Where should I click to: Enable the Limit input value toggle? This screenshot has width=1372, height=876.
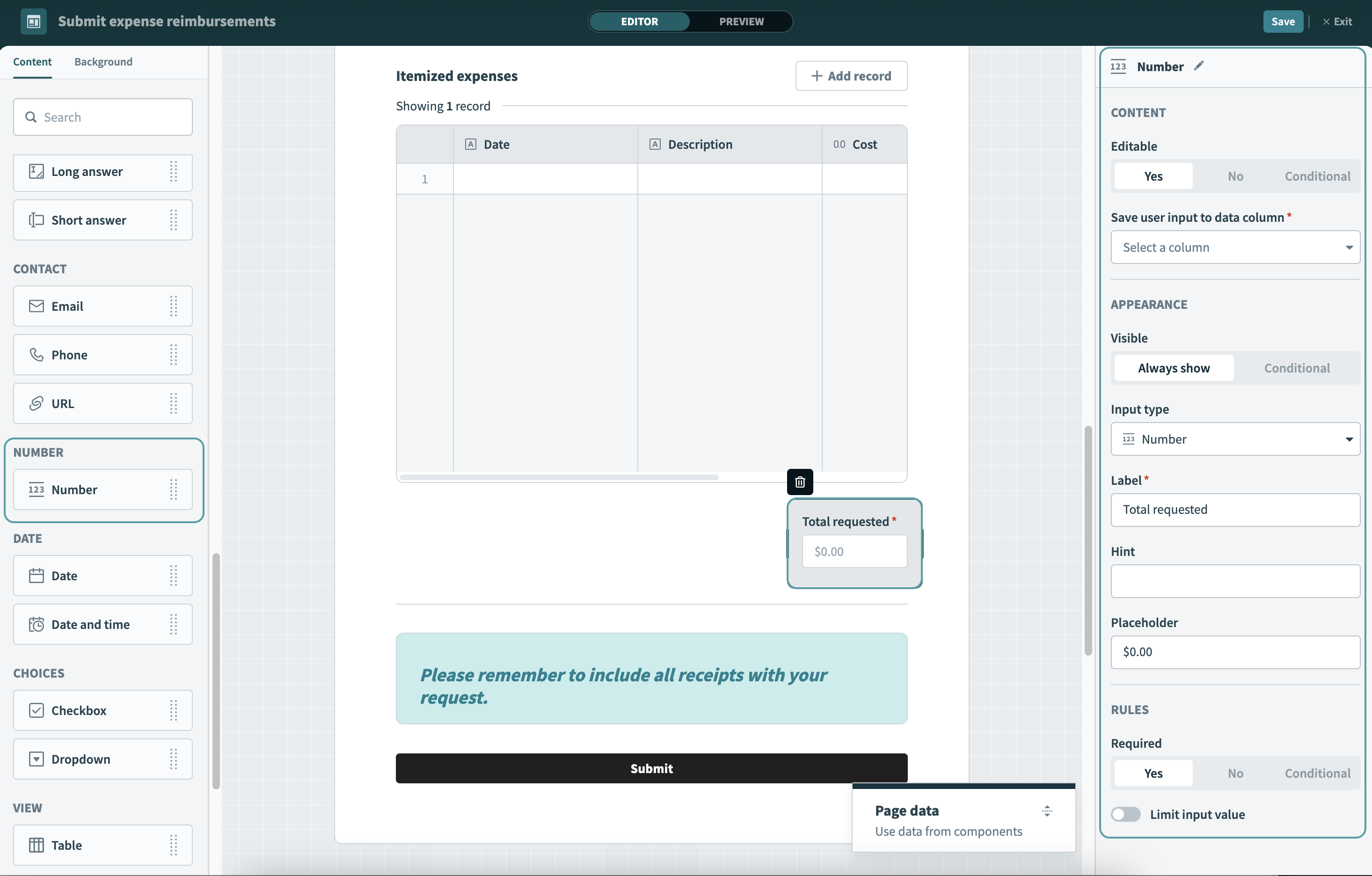click(x=1125, y=814)
